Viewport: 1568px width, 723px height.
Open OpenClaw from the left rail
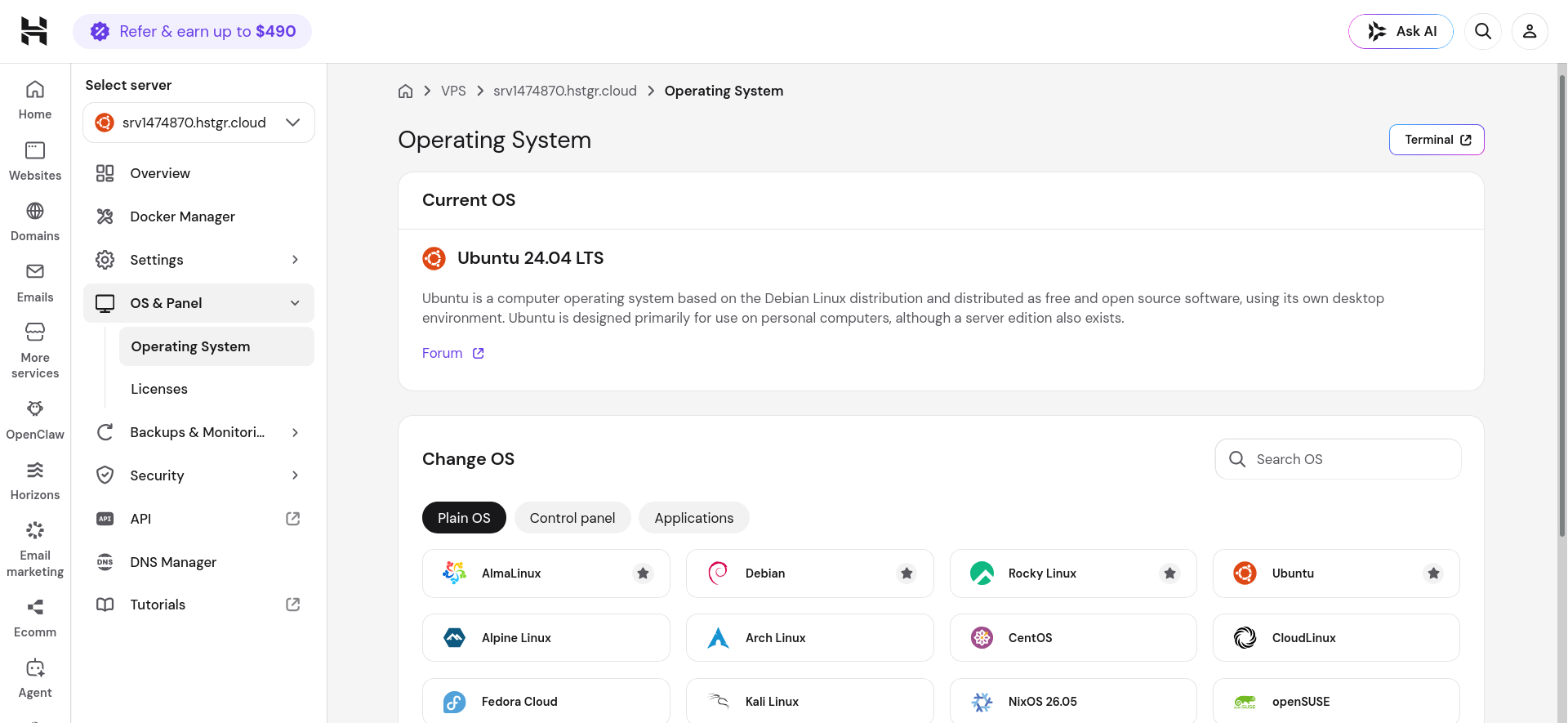35,420
